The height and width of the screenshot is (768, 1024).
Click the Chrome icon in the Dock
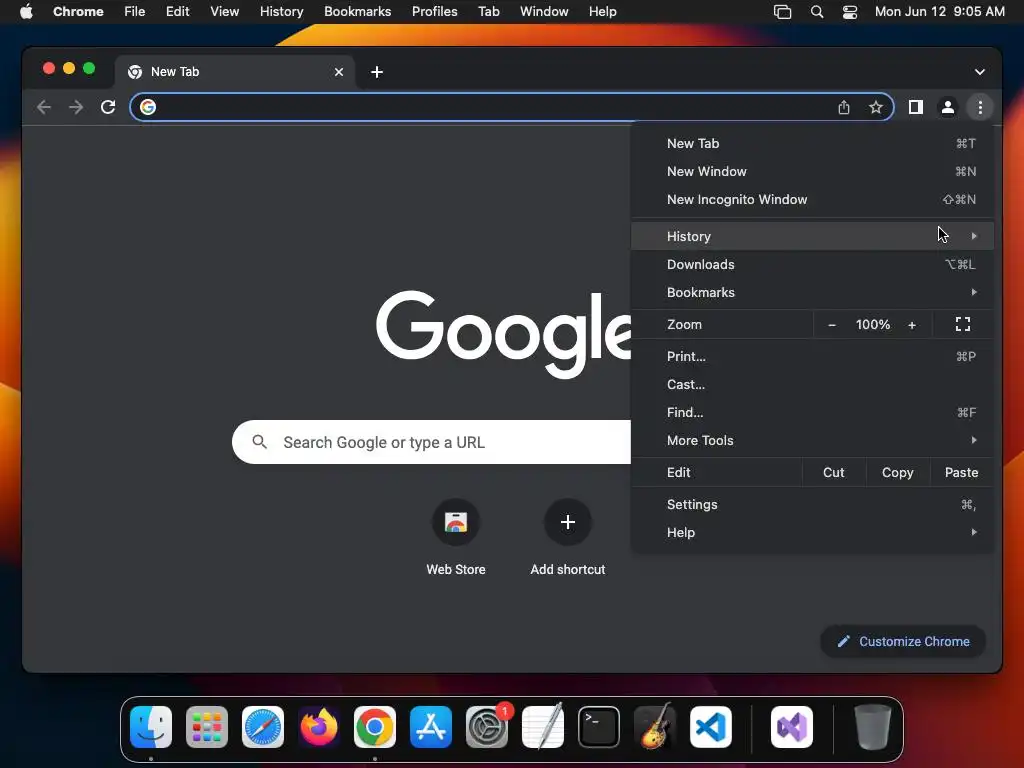click(x=375, y=727)
